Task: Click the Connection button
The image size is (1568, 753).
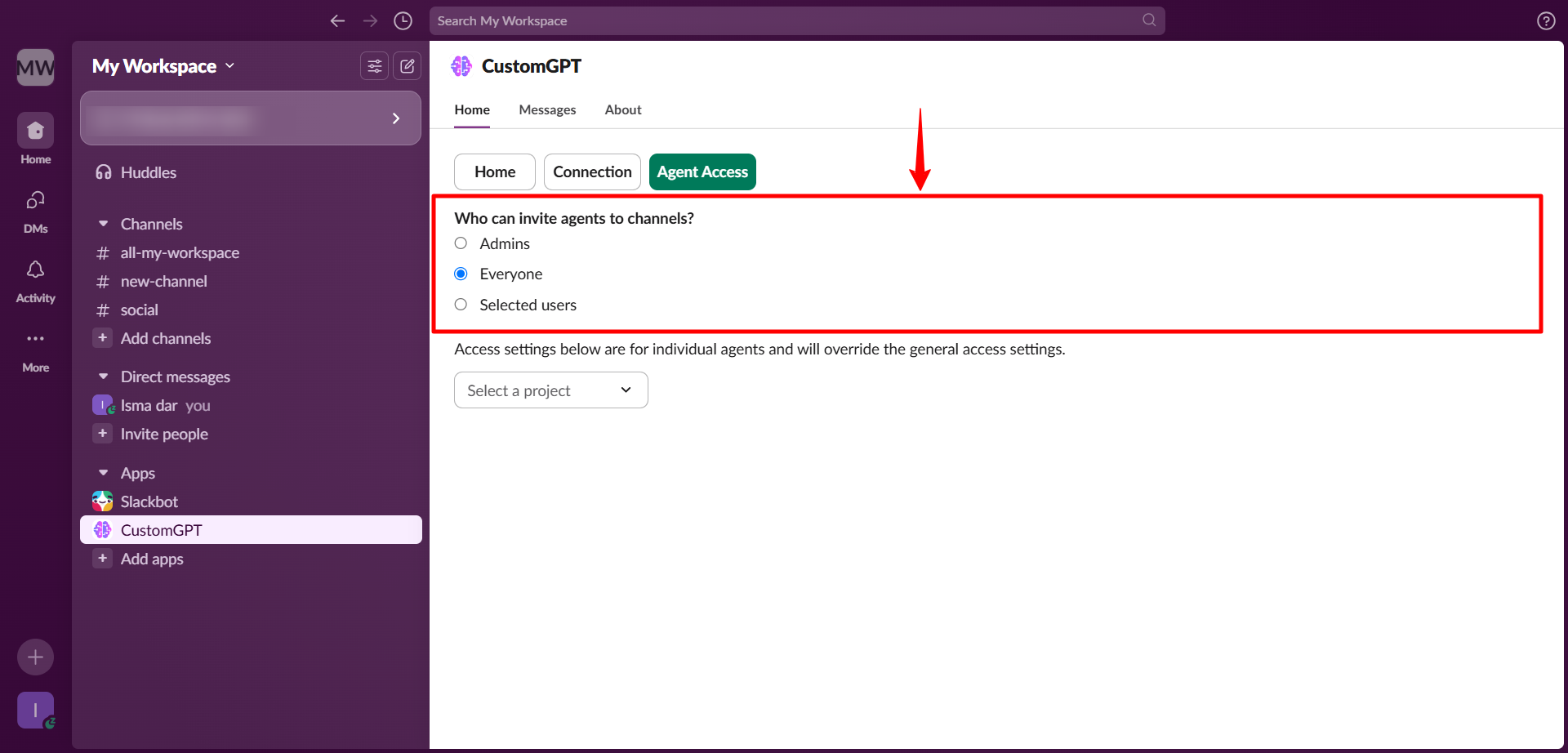Action: (x=592, y=172)
